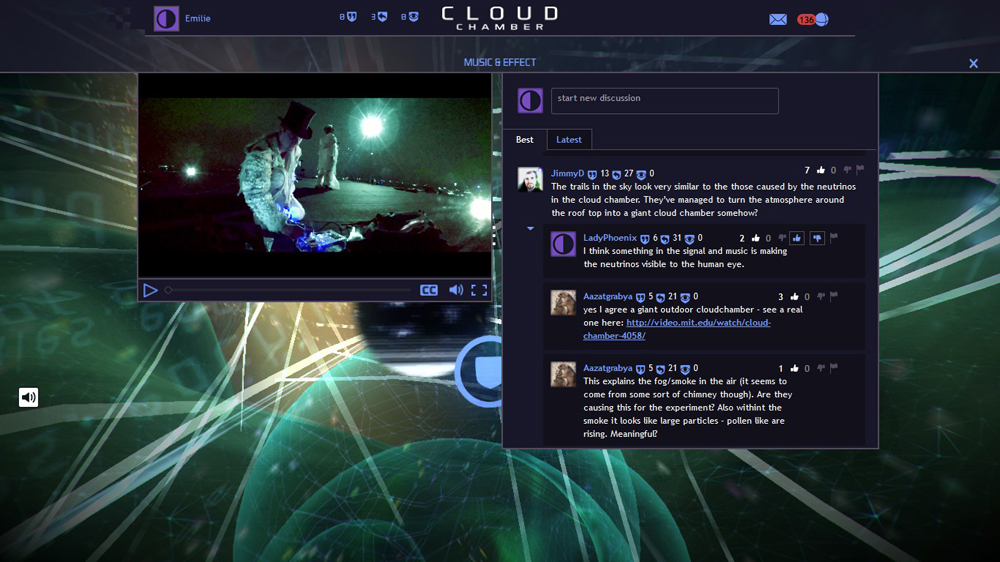Upvote LadyPhoenix's reply with highlighted thumbs-up

coord(797,238)
